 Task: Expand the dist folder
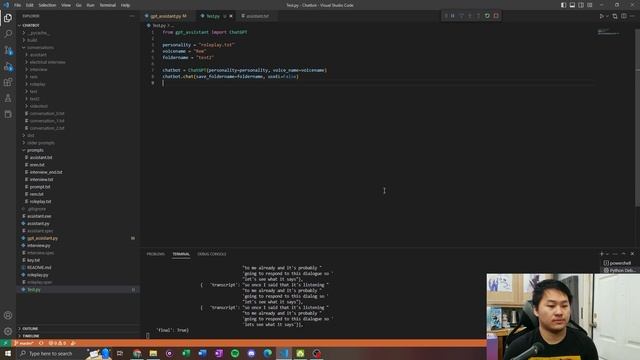78,136
